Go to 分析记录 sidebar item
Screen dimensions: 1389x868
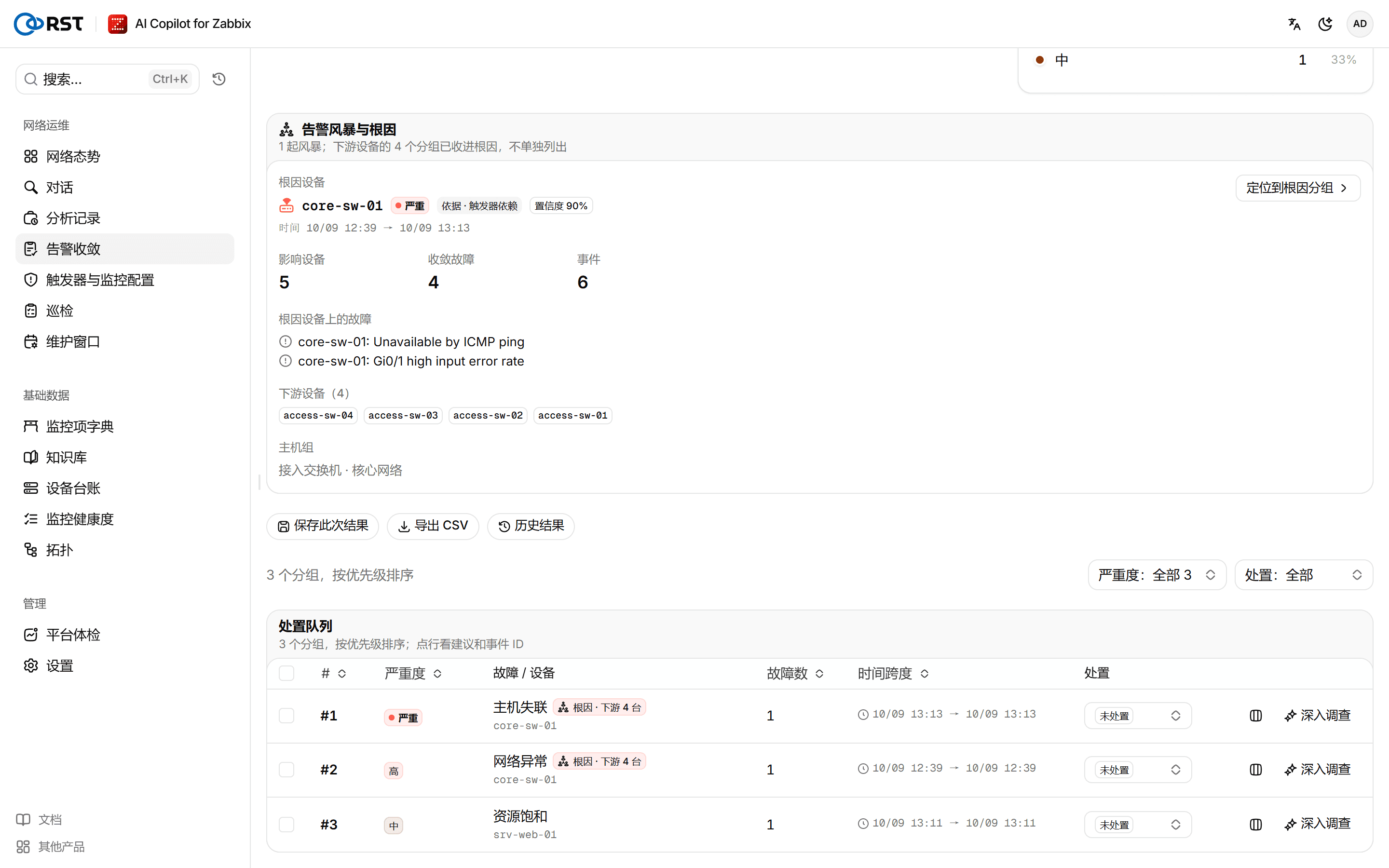[124, 218]
